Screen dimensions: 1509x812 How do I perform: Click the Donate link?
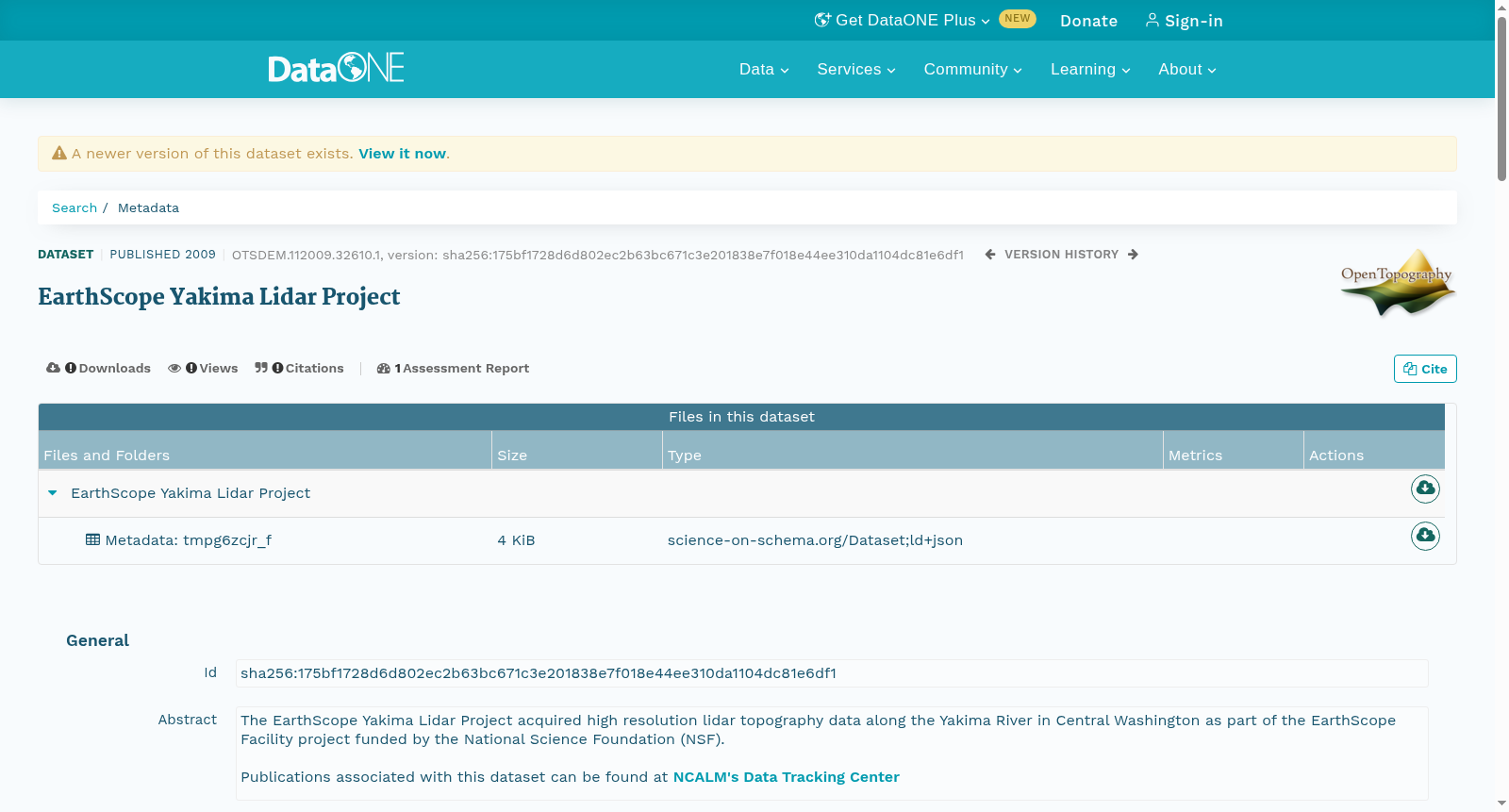click(x=1088, y=21)
